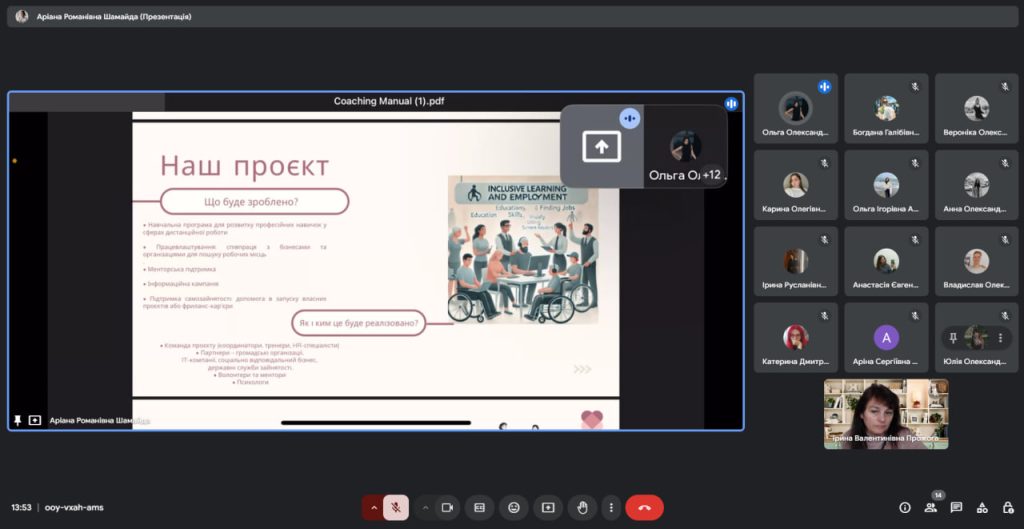This screenshot has height=529, width=1024.
Task: Click the present screen icon
Action: pos(548,508)
